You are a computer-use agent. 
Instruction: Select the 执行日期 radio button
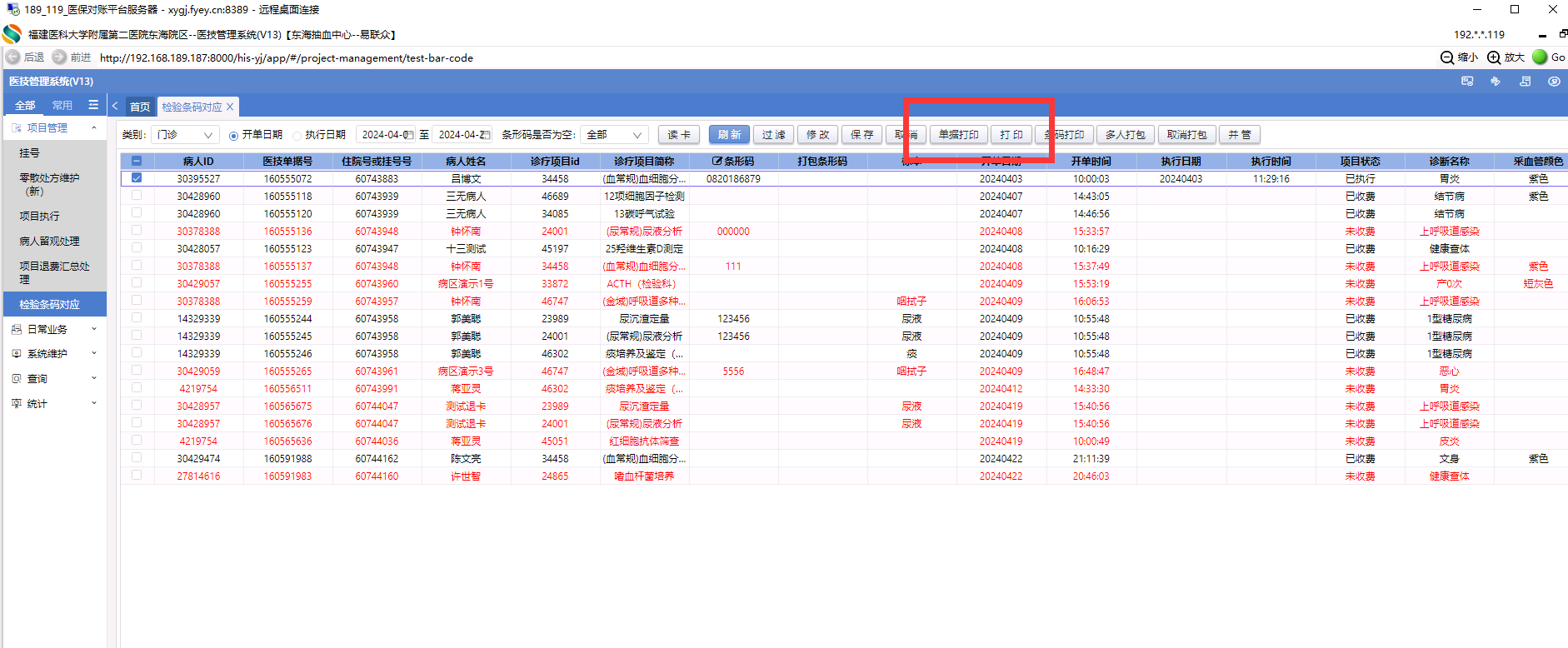pyautogui.click(x=297, y=136)
